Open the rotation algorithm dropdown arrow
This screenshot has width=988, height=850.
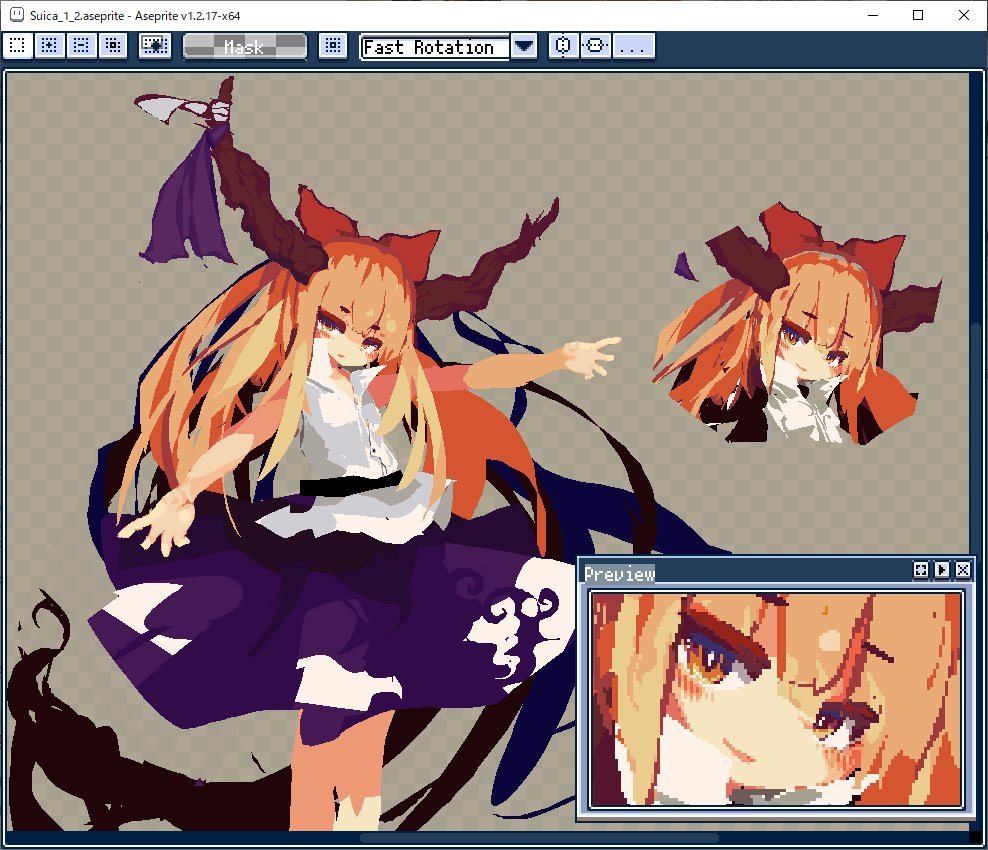tap(524, 47)
